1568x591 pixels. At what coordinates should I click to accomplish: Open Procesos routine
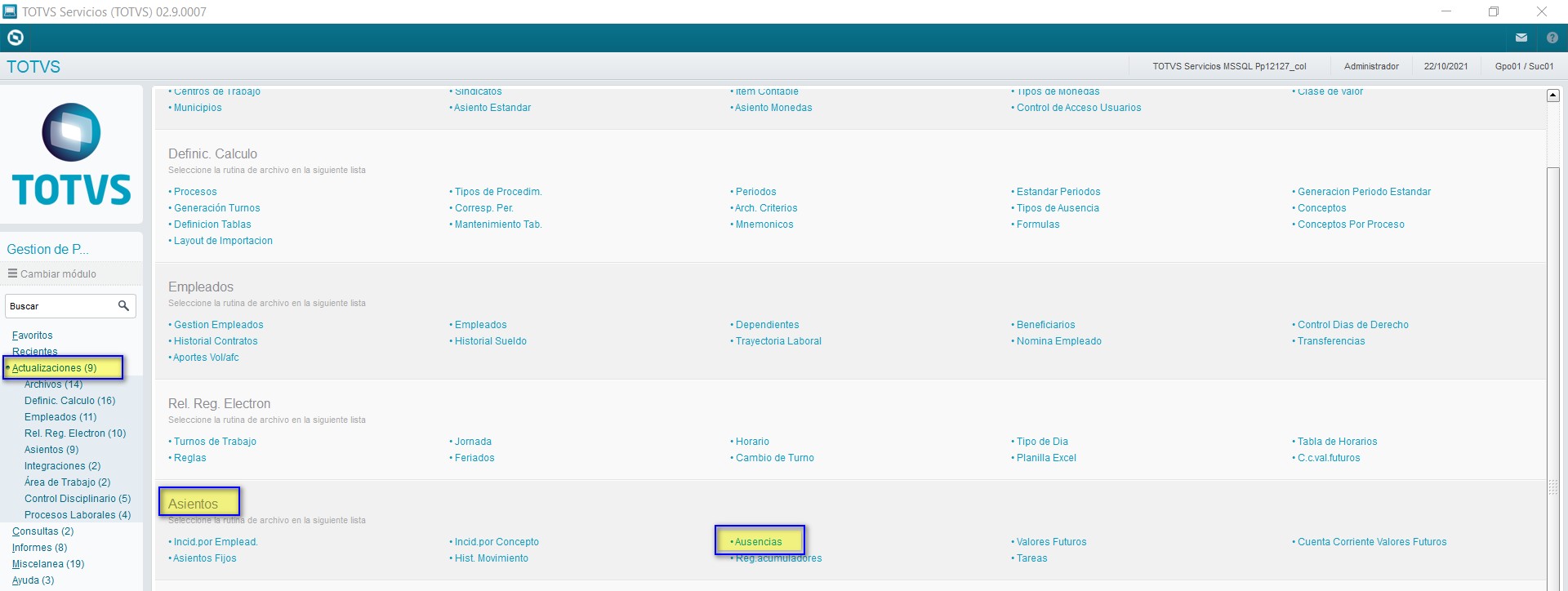195,192
